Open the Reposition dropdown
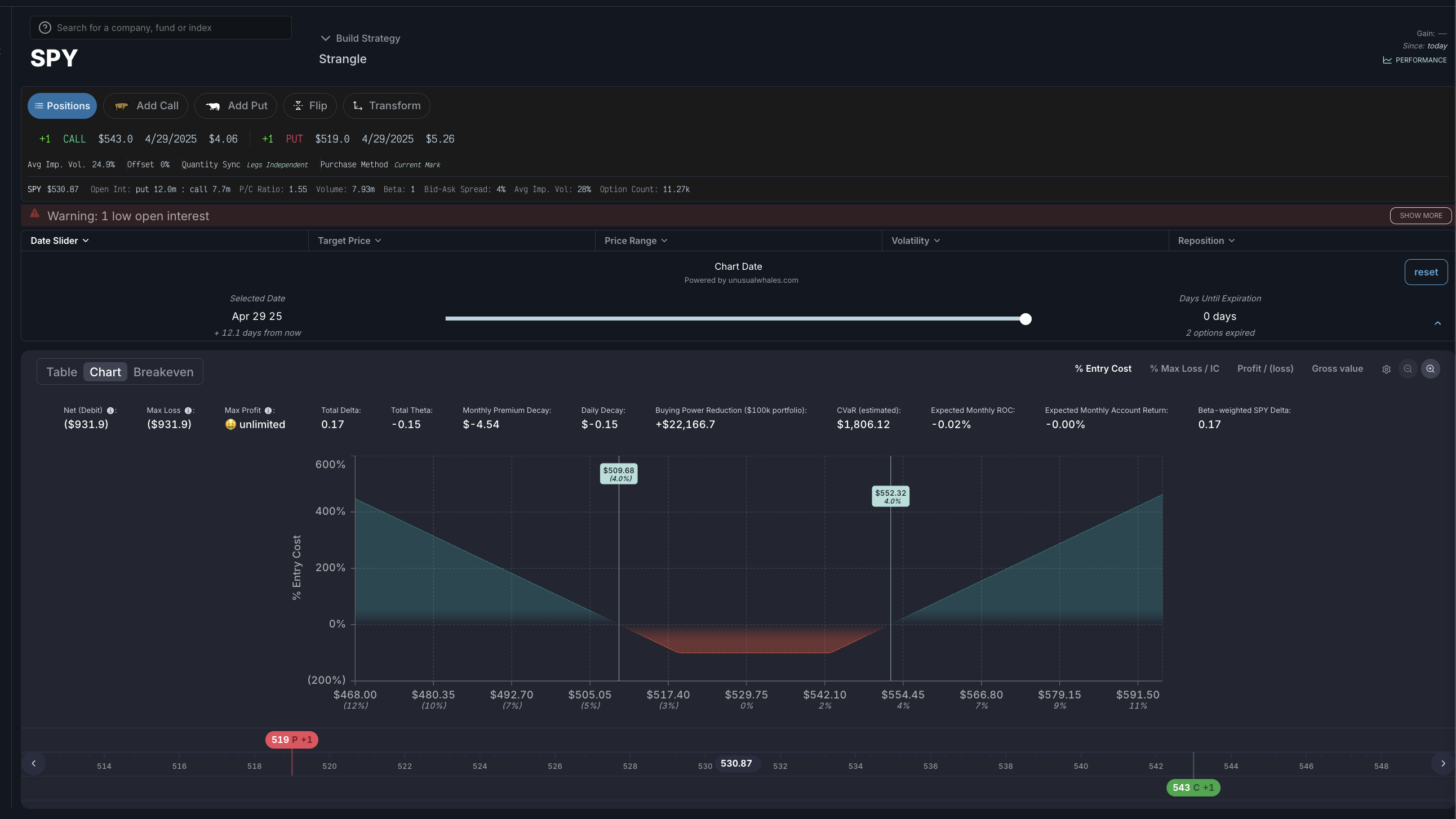Screen dimensions: 1456x819 (1206, 241)
